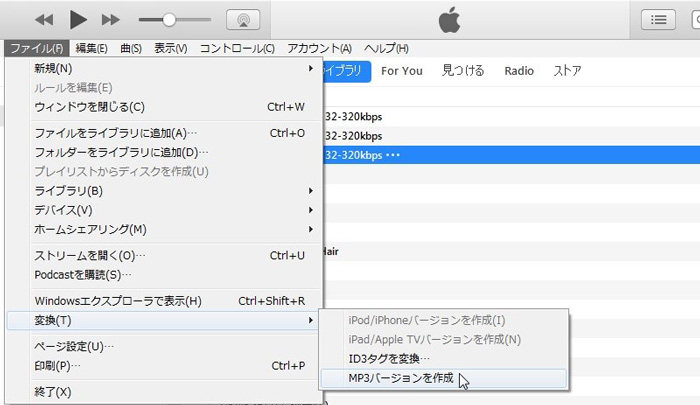The image size is (700, 405).
Task: Quit via 終了(X) menu item
Action: tap(164, 392)
